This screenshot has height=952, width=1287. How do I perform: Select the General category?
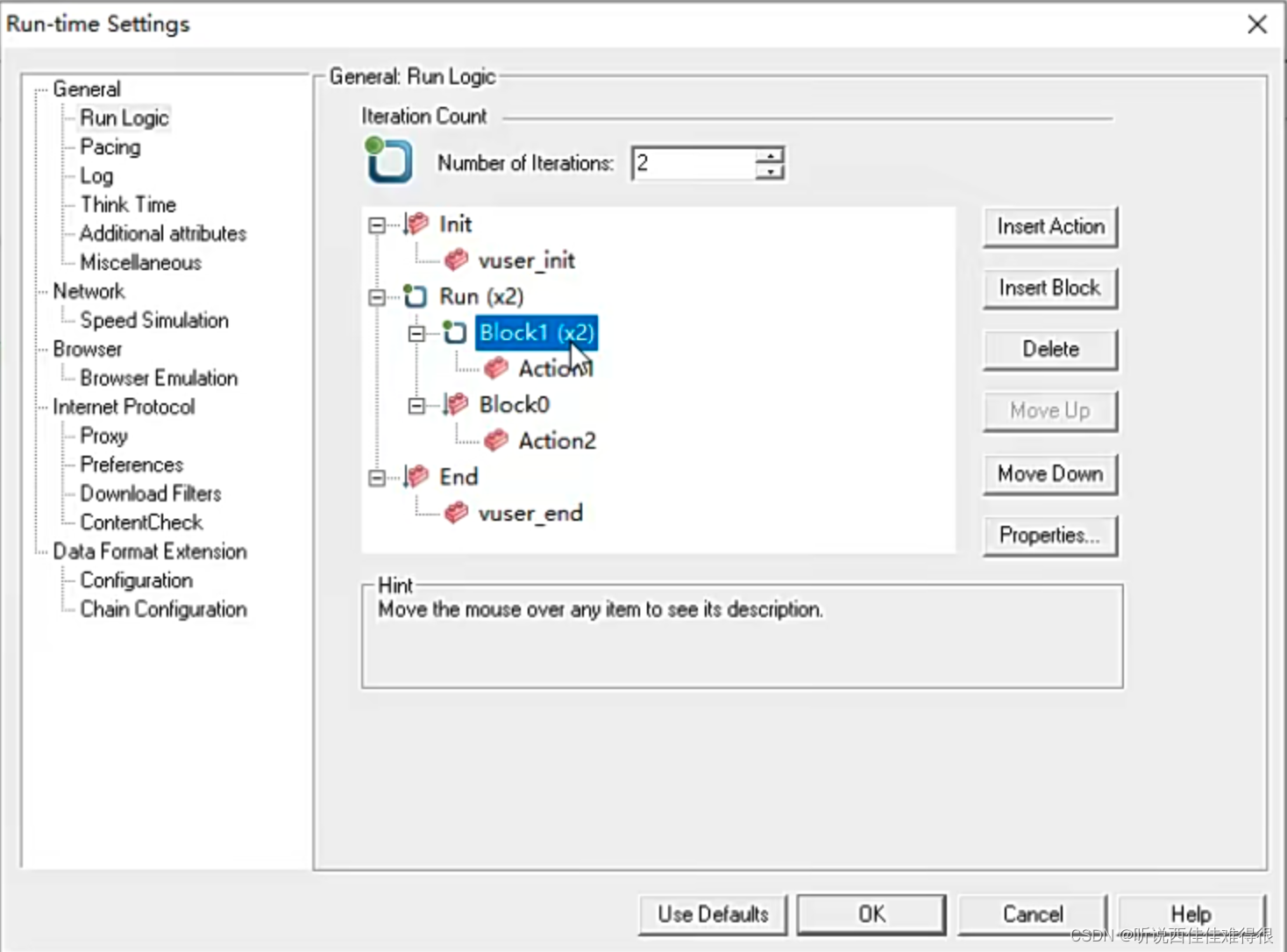[87, 89]
